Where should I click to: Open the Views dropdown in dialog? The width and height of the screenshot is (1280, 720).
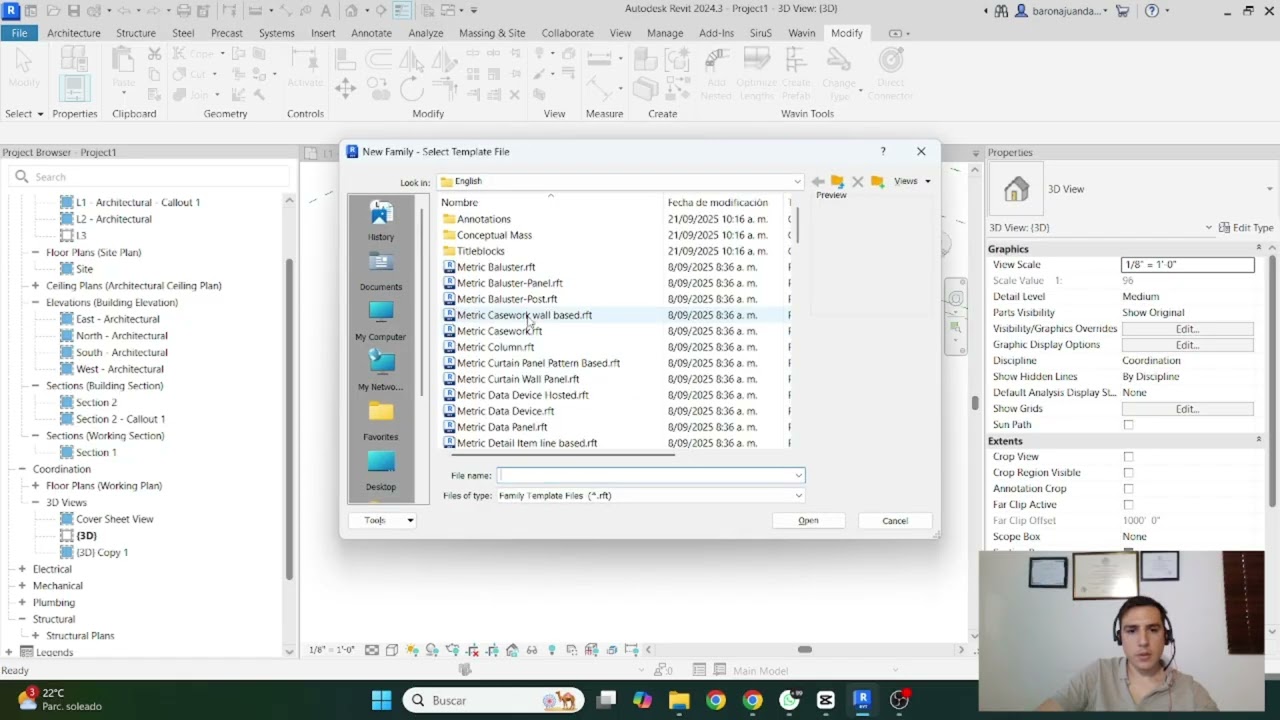pyautogui.click(x=912, y=181)
